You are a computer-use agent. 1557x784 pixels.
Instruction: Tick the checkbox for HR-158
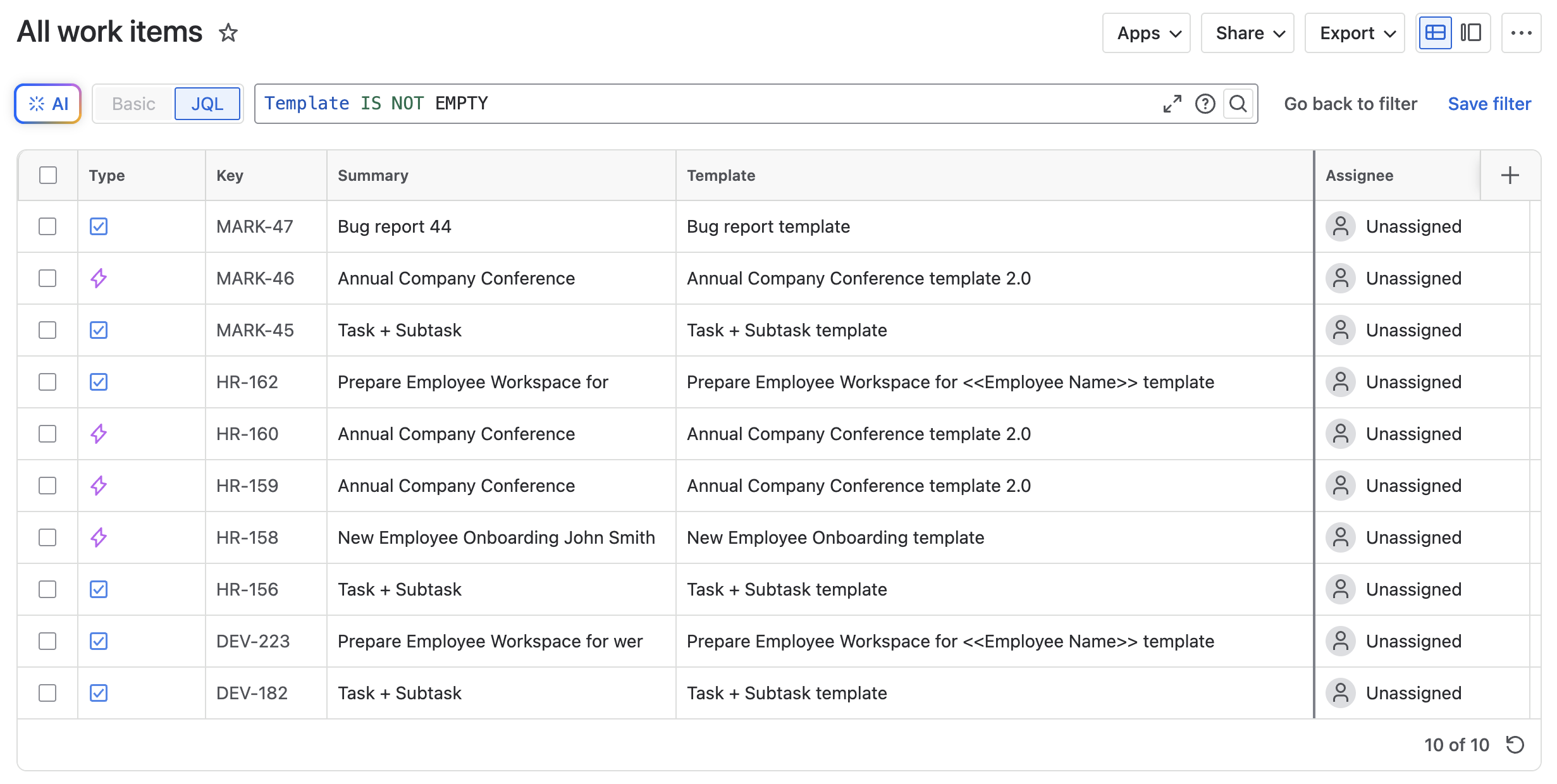pyautogui.click(x=48, y=537)
